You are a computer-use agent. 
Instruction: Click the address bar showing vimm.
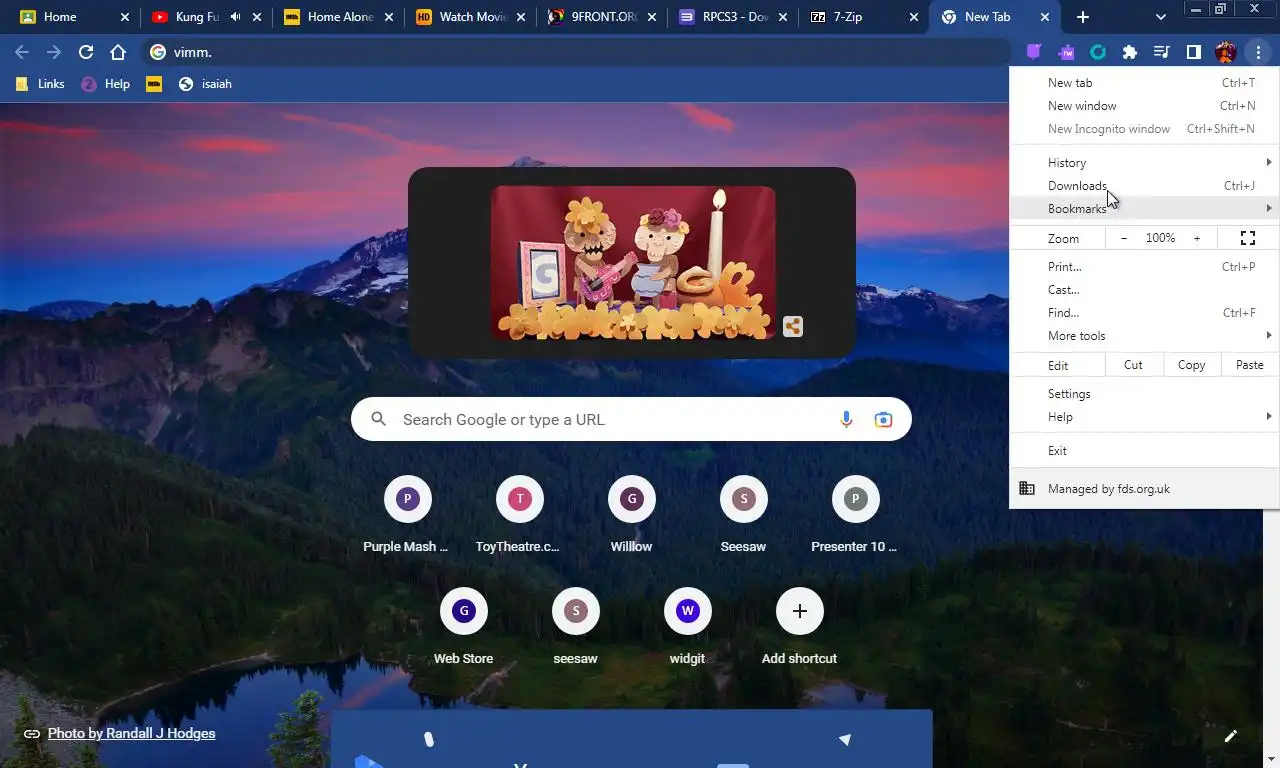point(578,52)
